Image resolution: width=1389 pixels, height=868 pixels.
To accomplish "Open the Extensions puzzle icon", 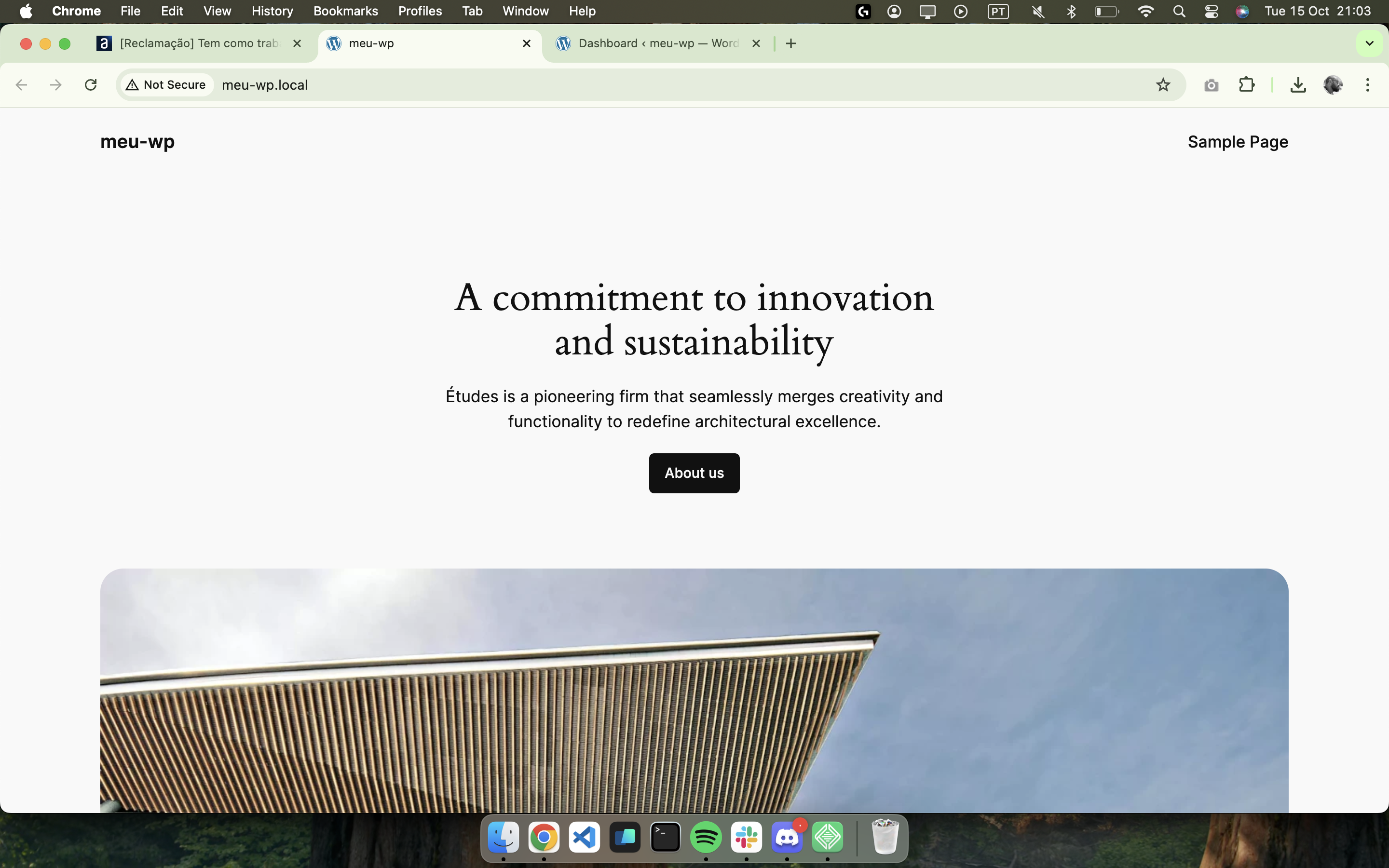I will click(x=1246, y=85).
